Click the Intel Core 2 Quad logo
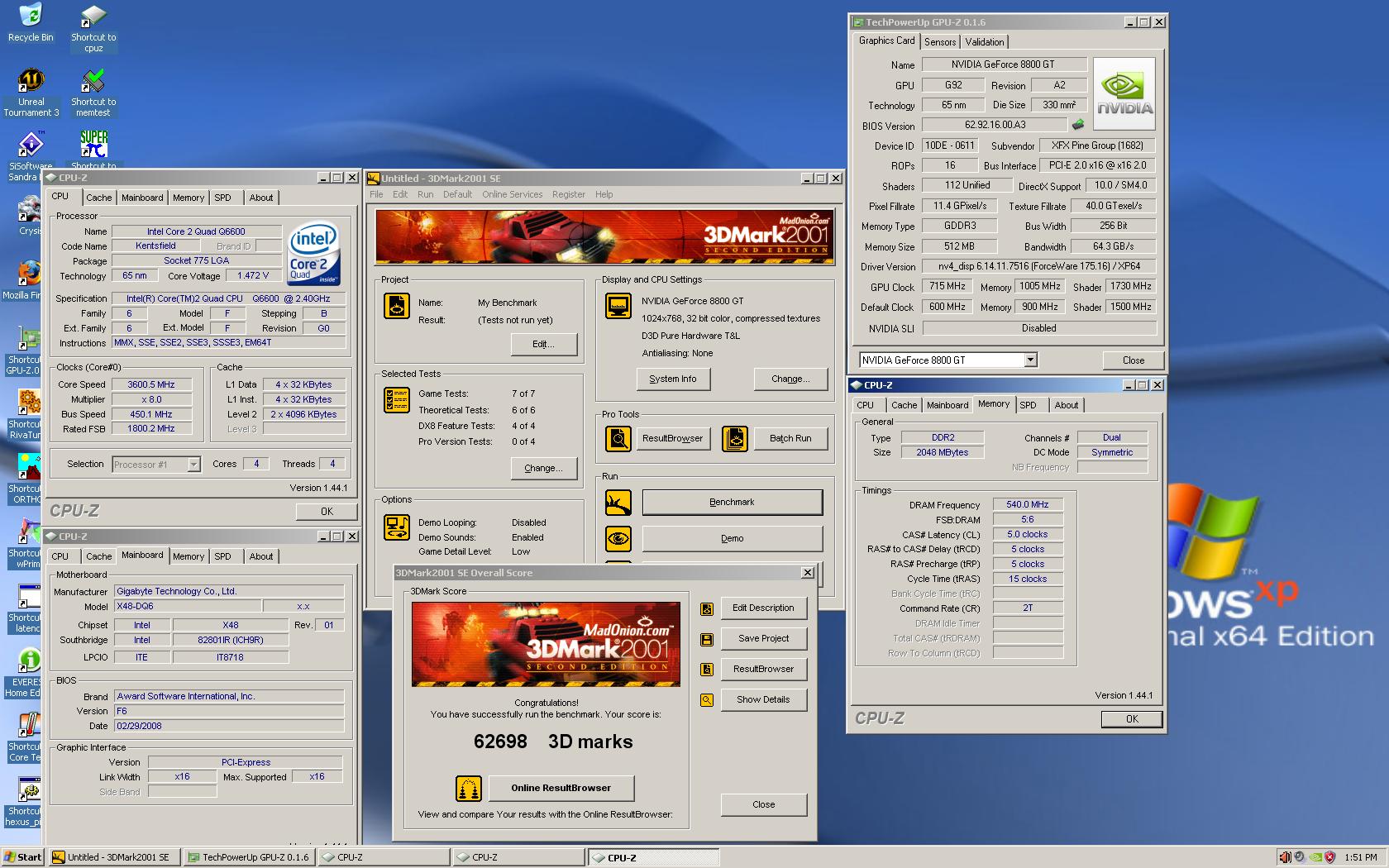The image size is (1389, 868). point(314,254)
